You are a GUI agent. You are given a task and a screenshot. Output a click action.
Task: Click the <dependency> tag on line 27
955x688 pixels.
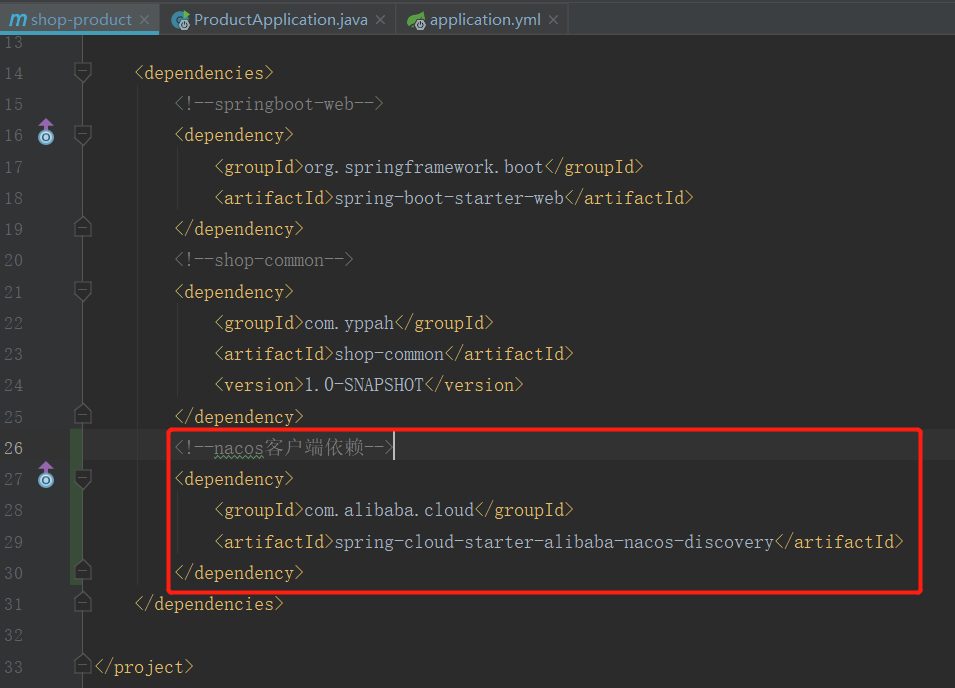coord(234,479)
